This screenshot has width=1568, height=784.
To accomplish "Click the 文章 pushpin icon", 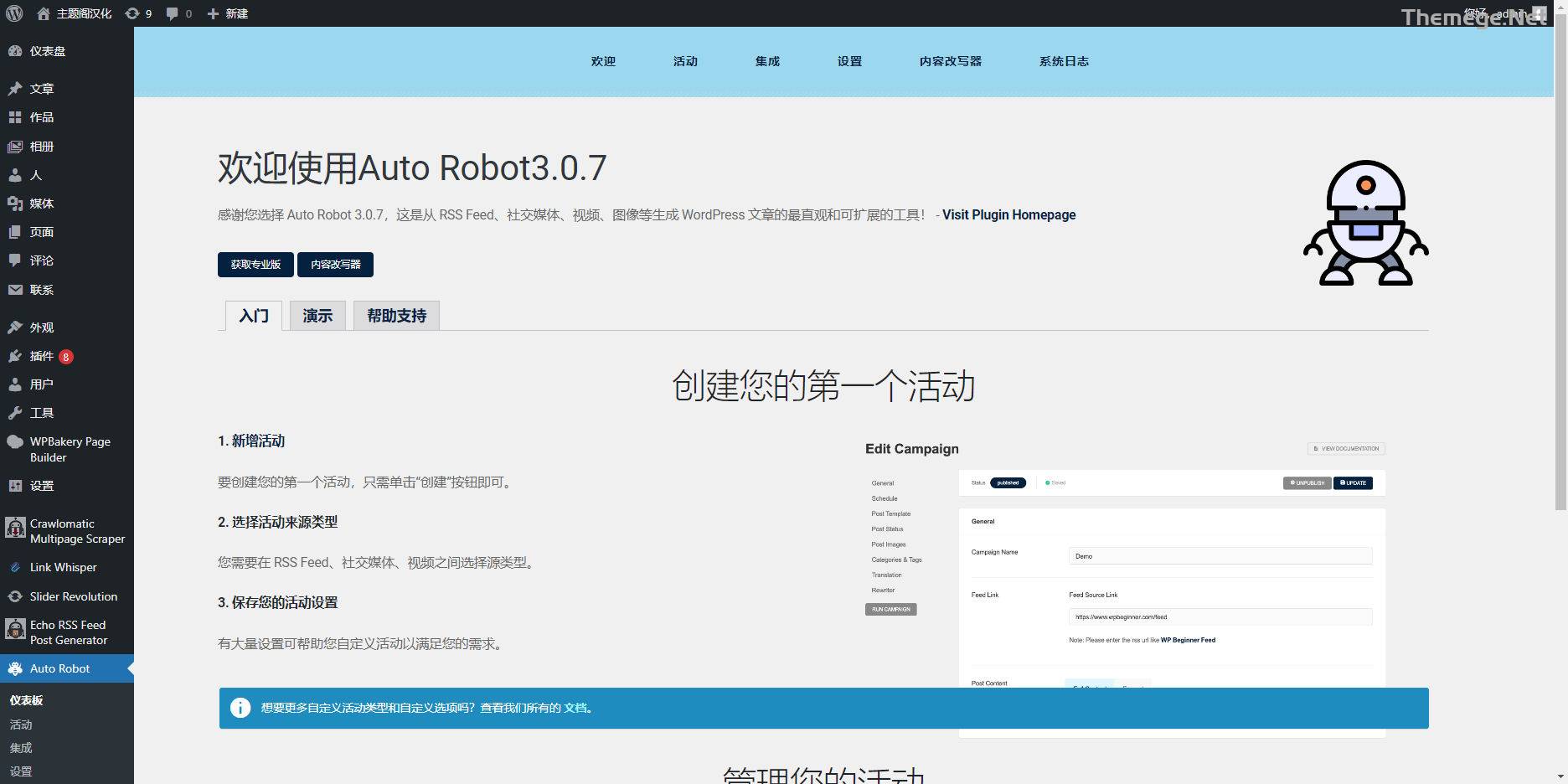I will tap(15, 89).
